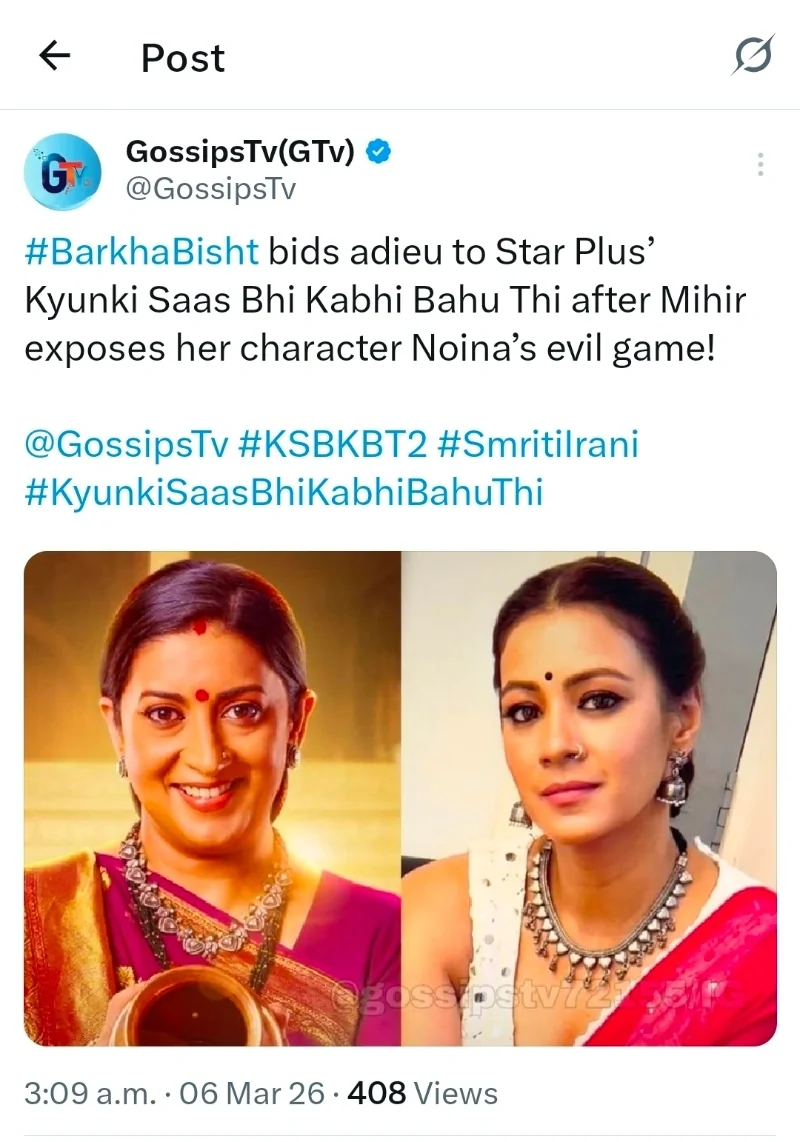Viewport: 800px width, 1142px height.
Task: Open the #SmritiIrani hashtag
Action: tap(538, 444)
